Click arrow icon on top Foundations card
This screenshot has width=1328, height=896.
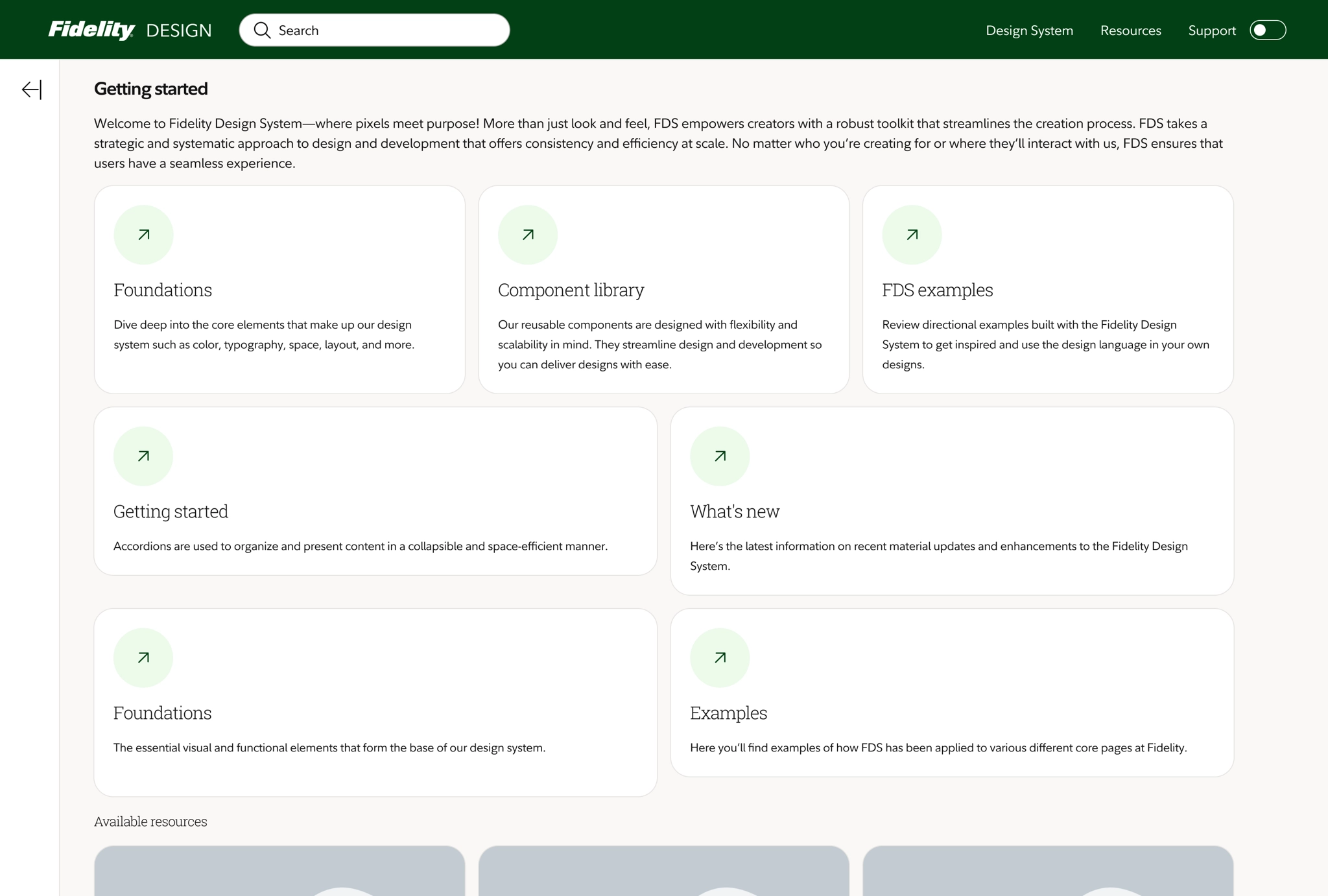(x=144, y=235)
